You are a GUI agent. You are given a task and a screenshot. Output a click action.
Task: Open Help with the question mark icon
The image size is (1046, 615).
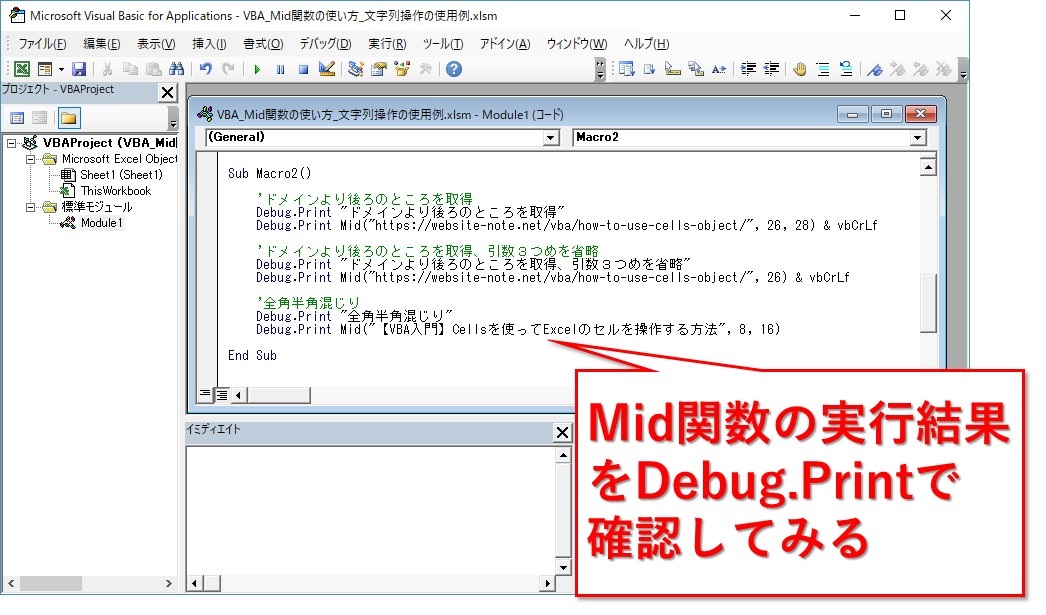454,69
